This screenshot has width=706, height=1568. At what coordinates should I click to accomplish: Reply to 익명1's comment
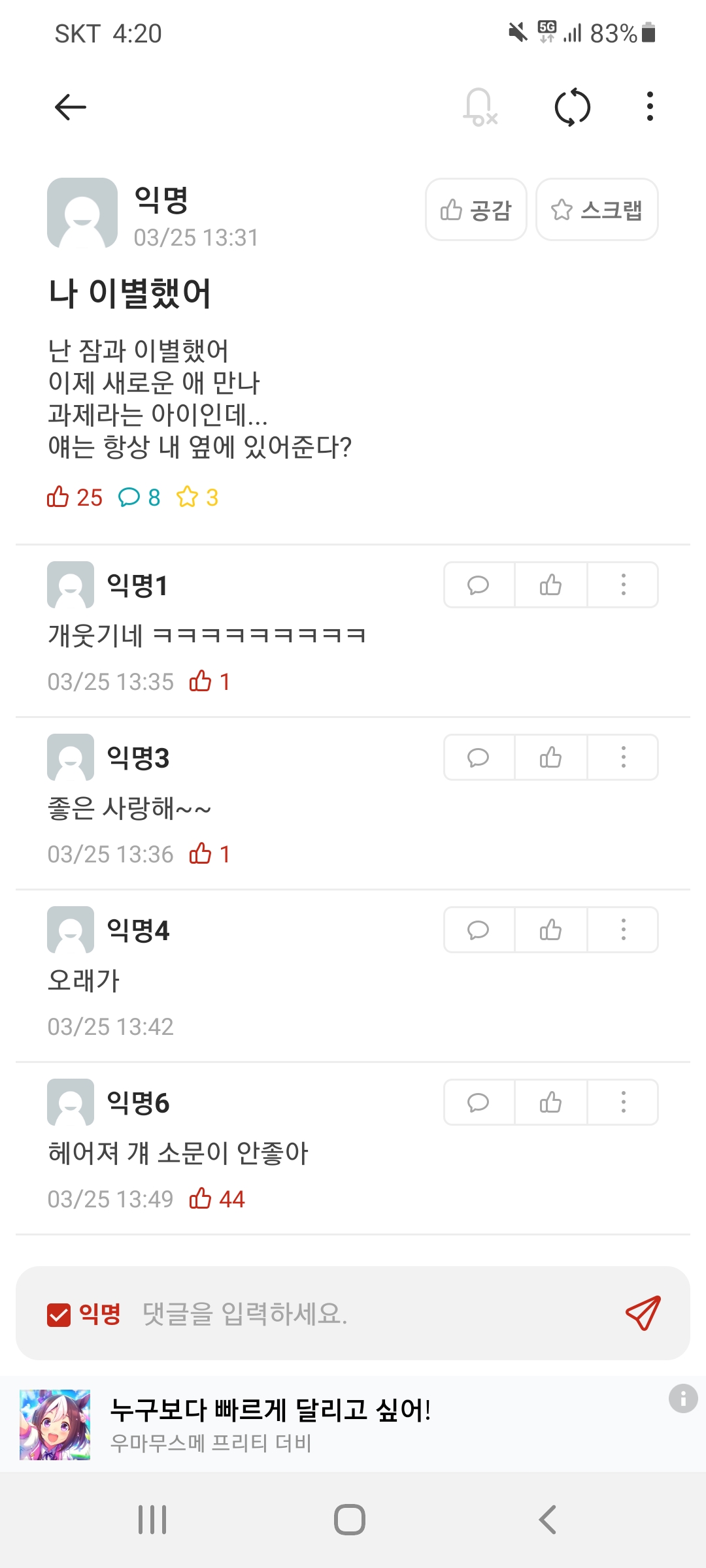point(479,585)
